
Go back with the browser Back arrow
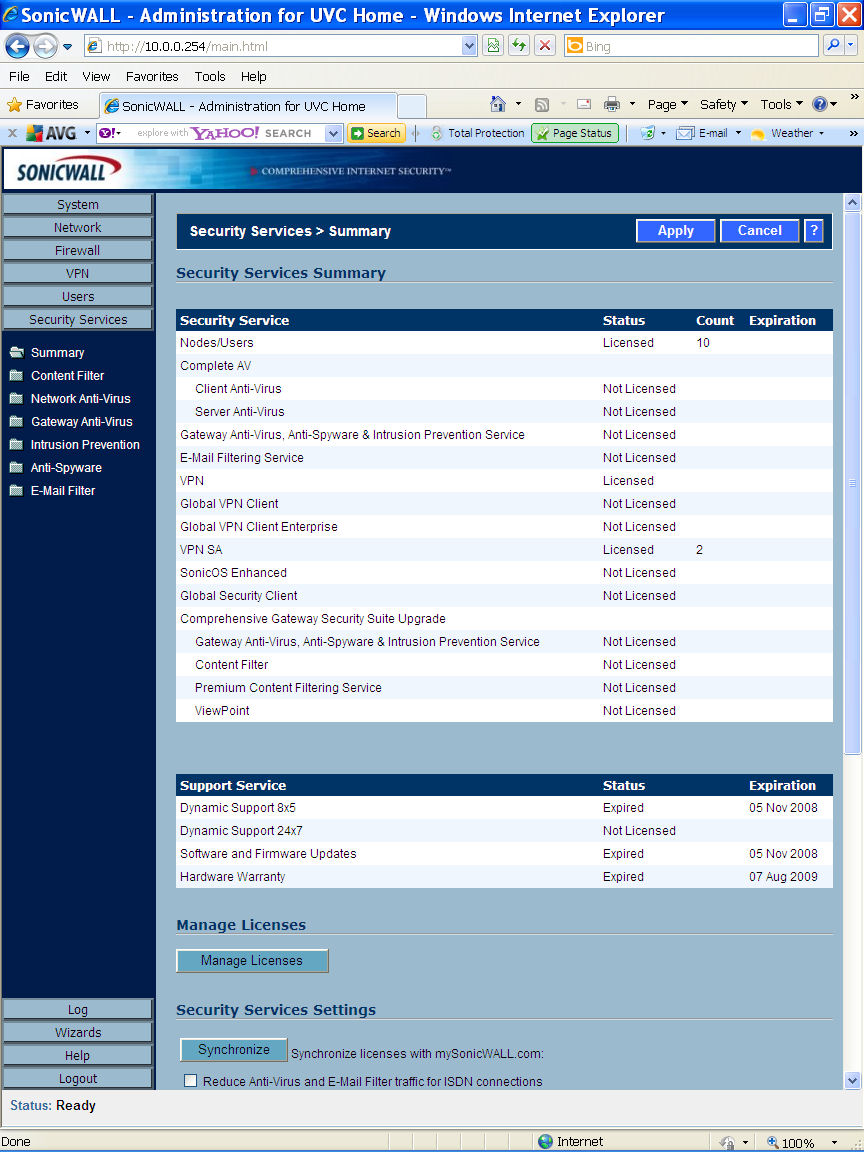tap(18, 46)
